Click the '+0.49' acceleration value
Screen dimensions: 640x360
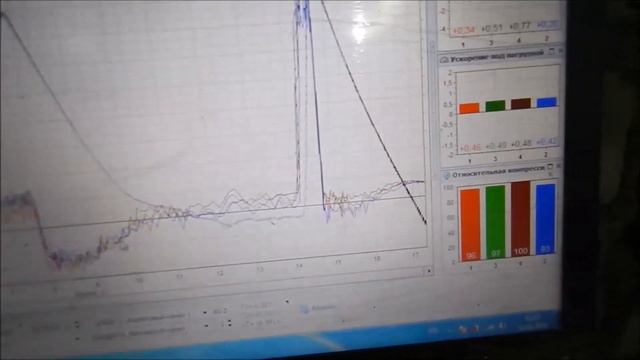coord(496,145)
